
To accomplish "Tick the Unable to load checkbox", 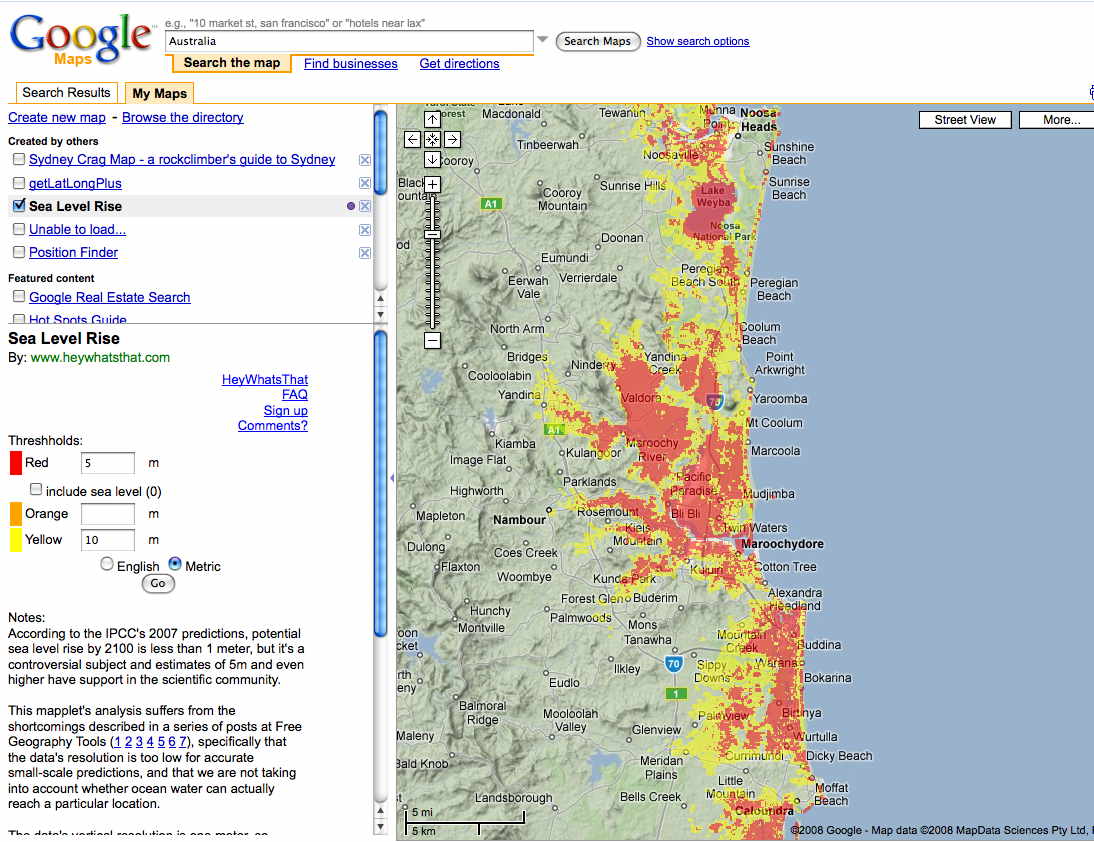I will [x=19, y=229].
